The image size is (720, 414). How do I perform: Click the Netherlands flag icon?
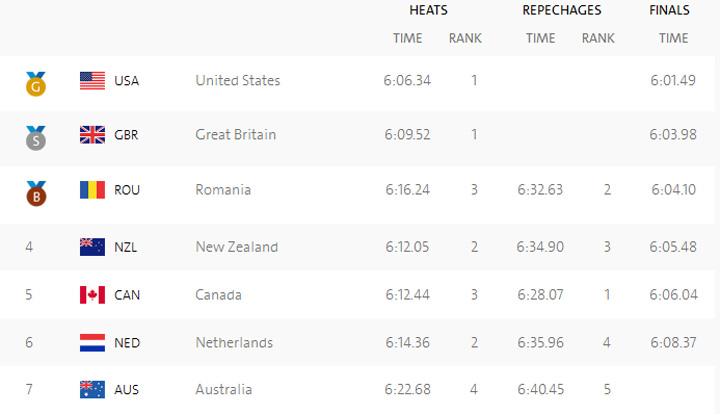click(92, 343)
